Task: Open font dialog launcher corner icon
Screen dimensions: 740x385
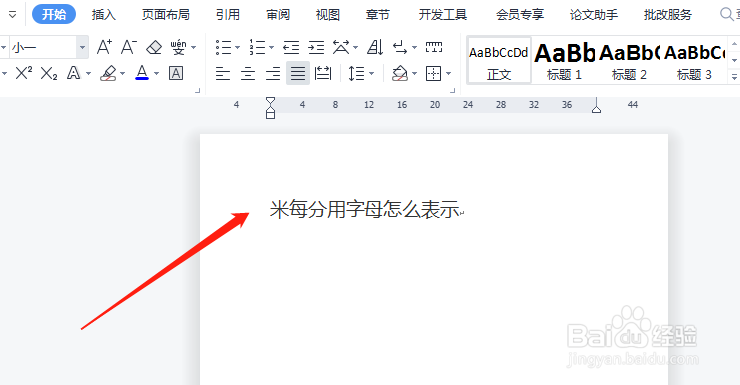Action: (198, 90)
